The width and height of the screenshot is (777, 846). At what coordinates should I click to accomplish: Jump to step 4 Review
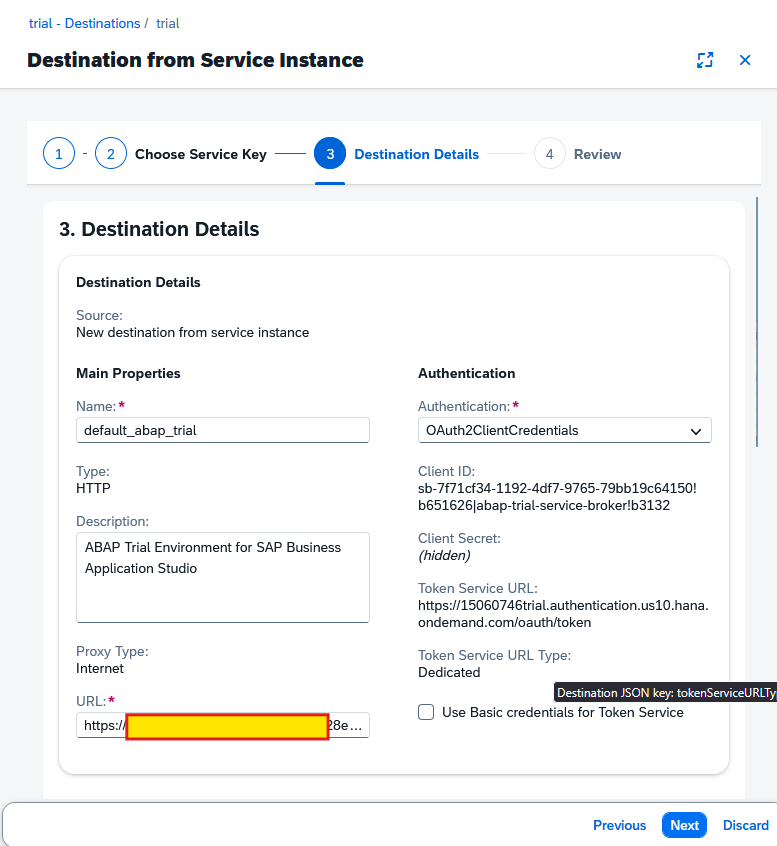click(x=578, y=154)
